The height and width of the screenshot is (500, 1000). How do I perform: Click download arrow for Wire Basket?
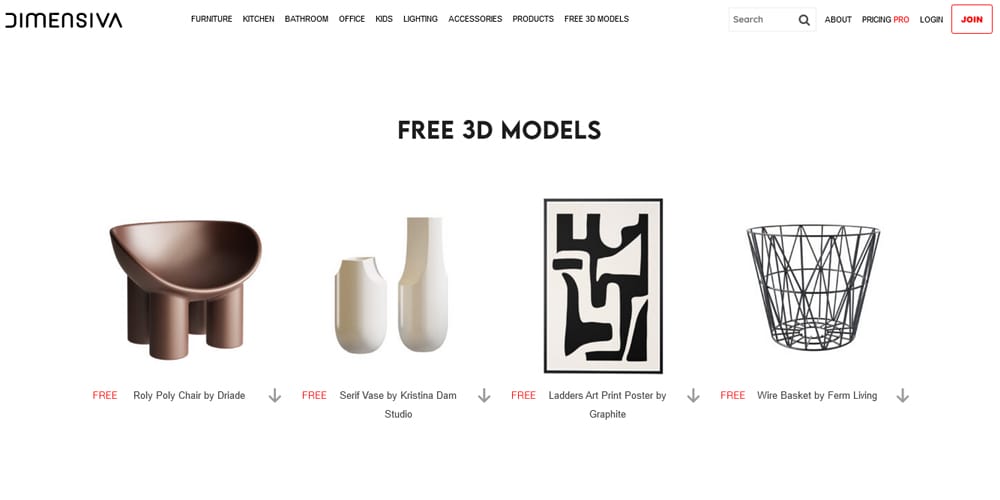(902, 395)
